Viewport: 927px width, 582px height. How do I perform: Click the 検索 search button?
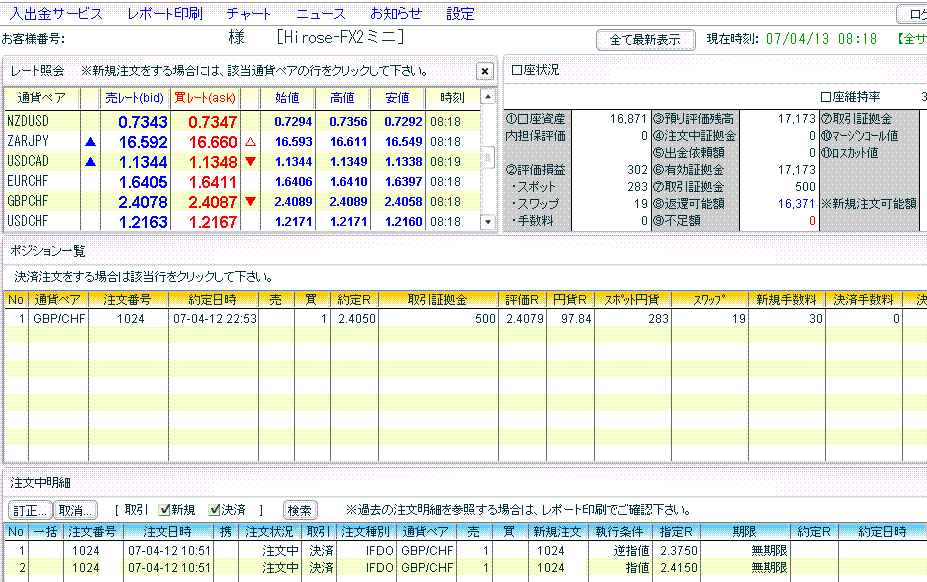pyautogui.click(x=300, y=510)
